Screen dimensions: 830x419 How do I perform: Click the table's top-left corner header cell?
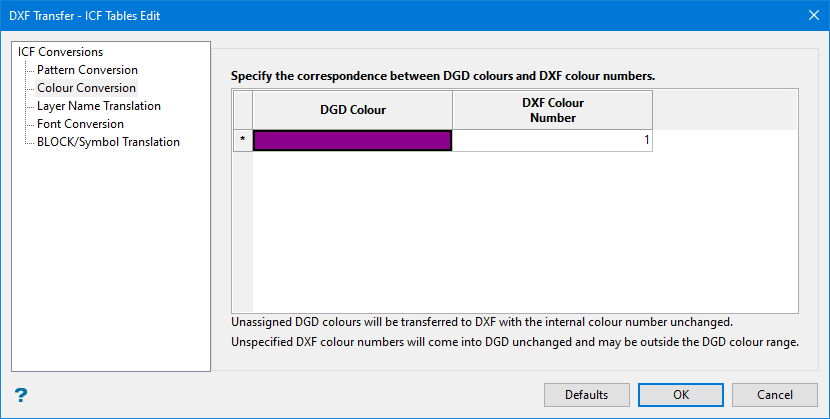pyautogui.click(x=242, y=110)
